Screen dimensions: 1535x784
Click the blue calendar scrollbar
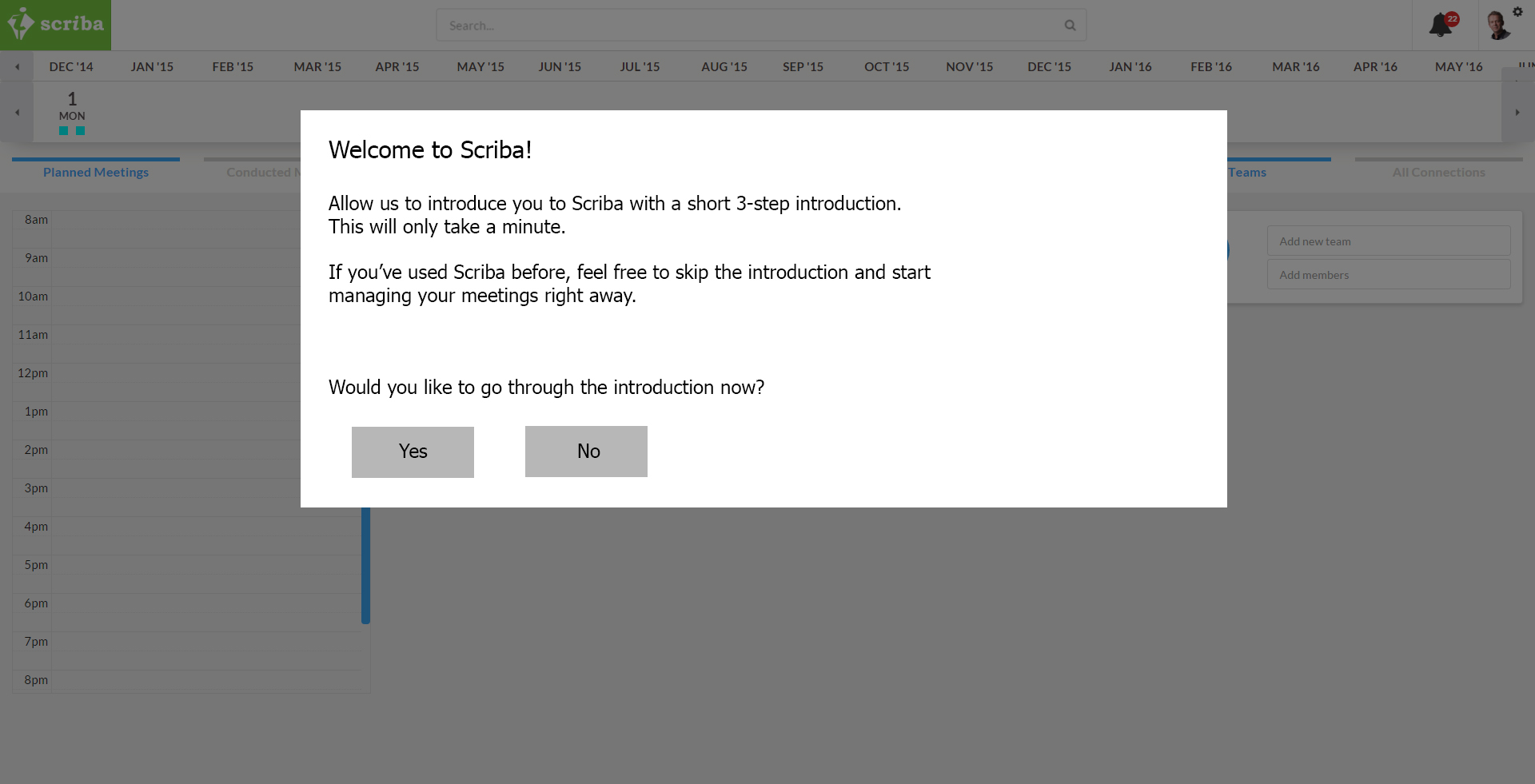pos(365,564)
